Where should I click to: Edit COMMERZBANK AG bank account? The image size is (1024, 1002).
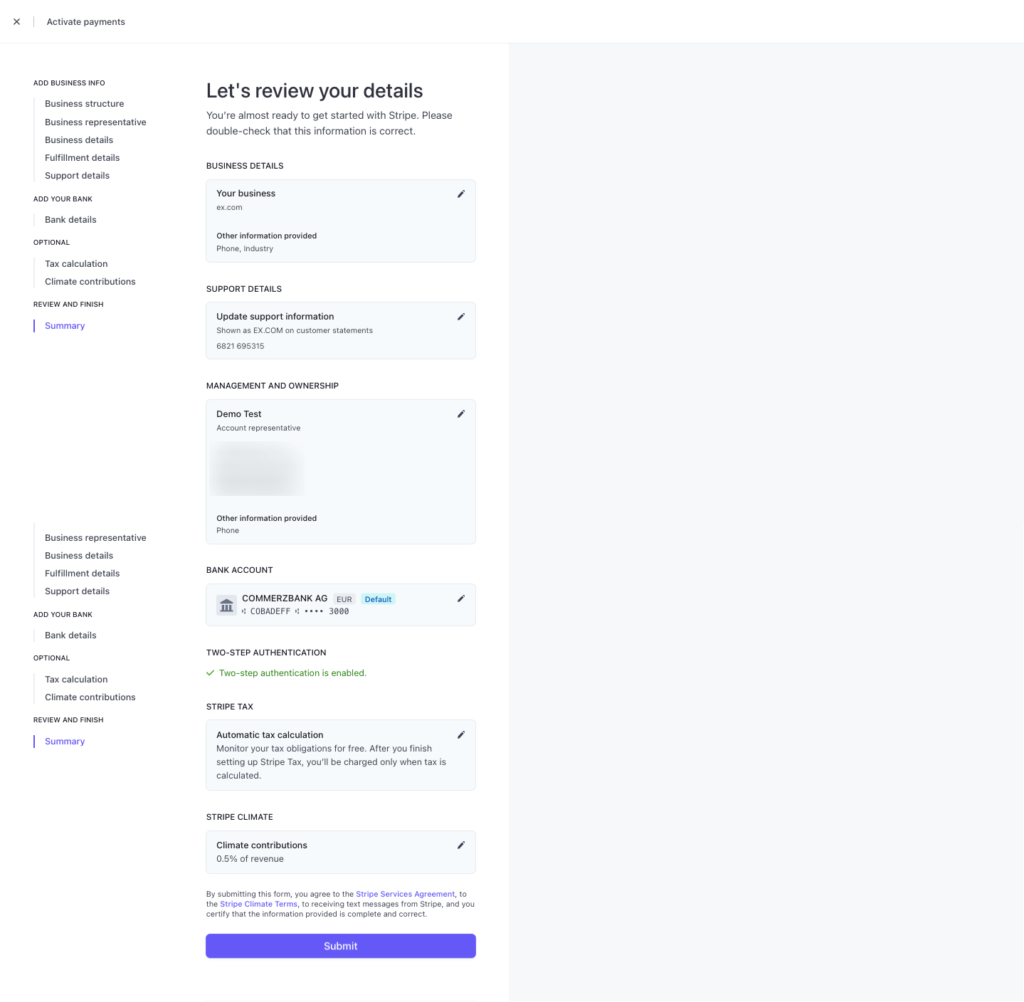pyautogui.click(x=461, y=599)
